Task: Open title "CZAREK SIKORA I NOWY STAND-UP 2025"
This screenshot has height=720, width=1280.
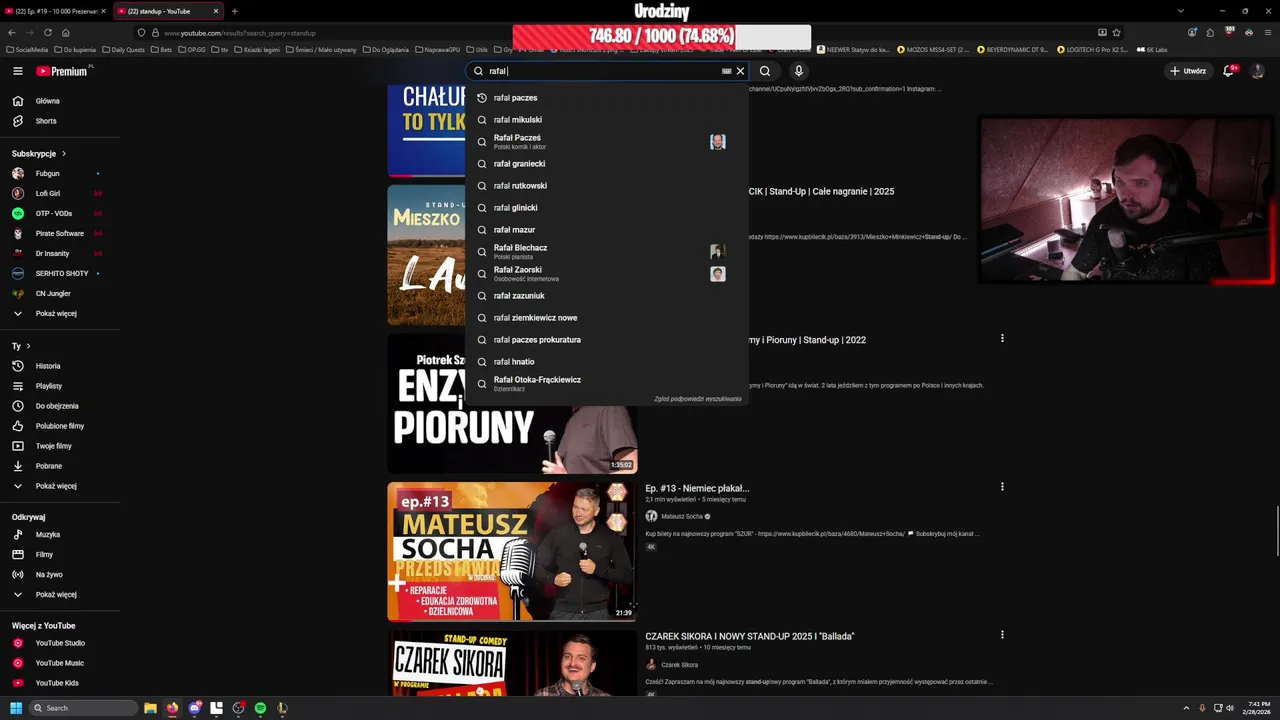Action: tap(750, 636)
